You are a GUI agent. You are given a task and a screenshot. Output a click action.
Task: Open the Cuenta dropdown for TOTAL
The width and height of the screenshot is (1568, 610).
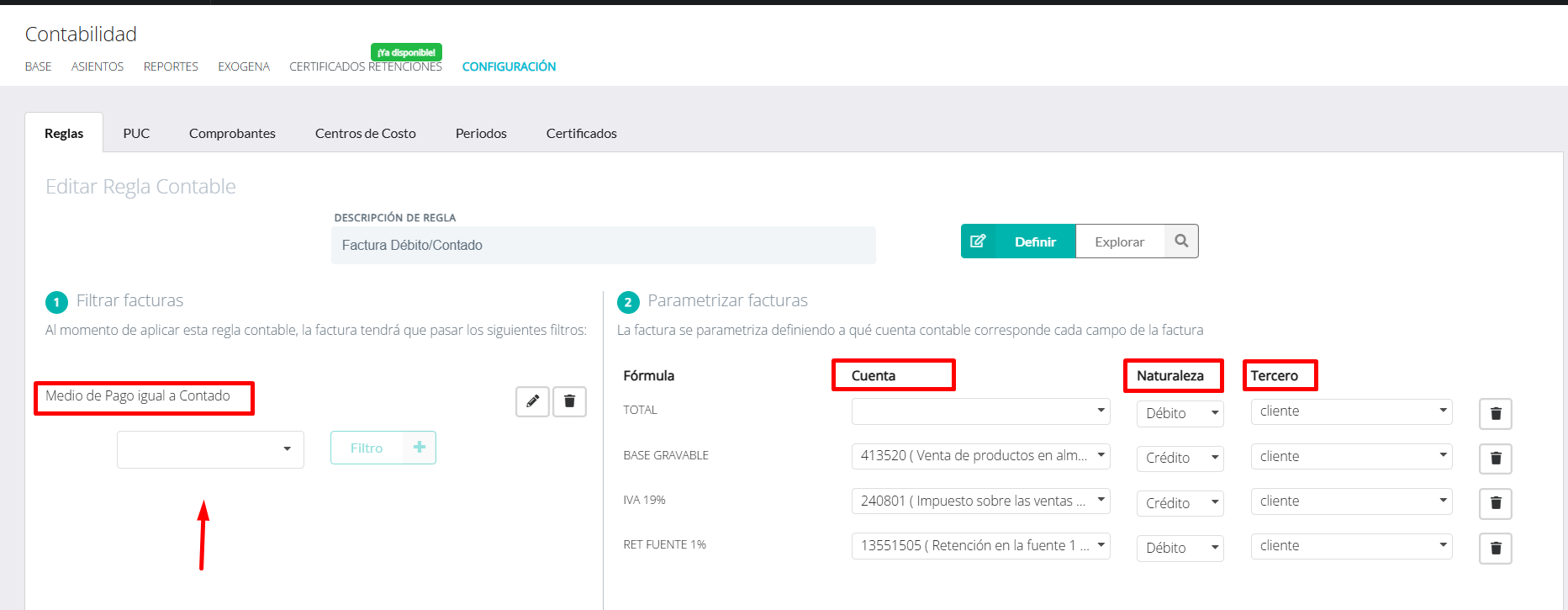click(x=980, y=411)
